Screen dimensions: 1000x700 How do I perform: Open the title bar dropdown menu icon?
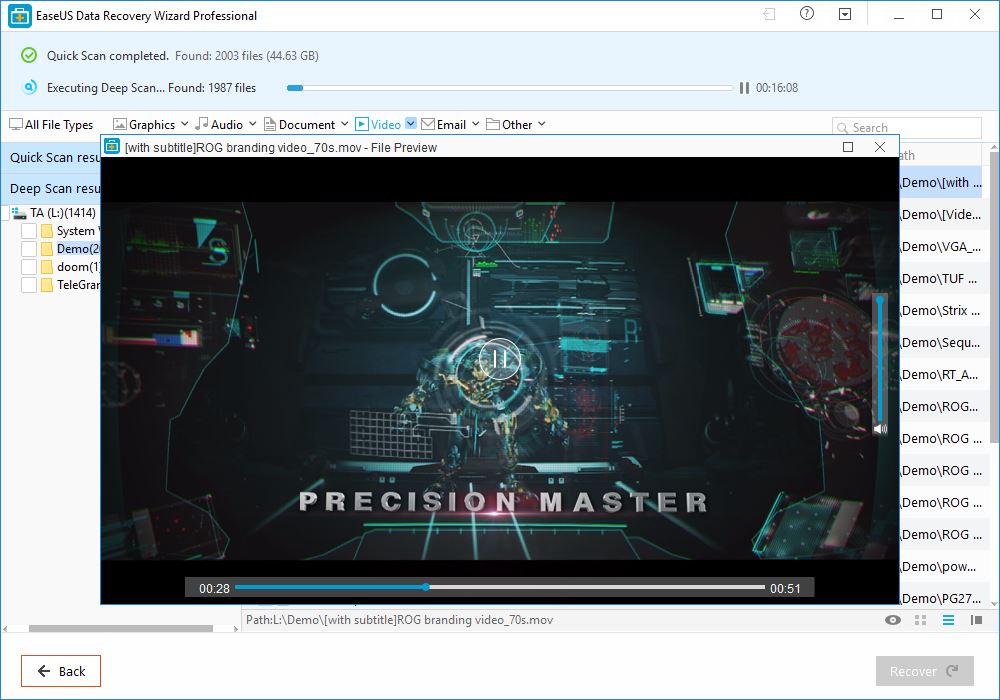pyautogui.click(x=845, y=14)
